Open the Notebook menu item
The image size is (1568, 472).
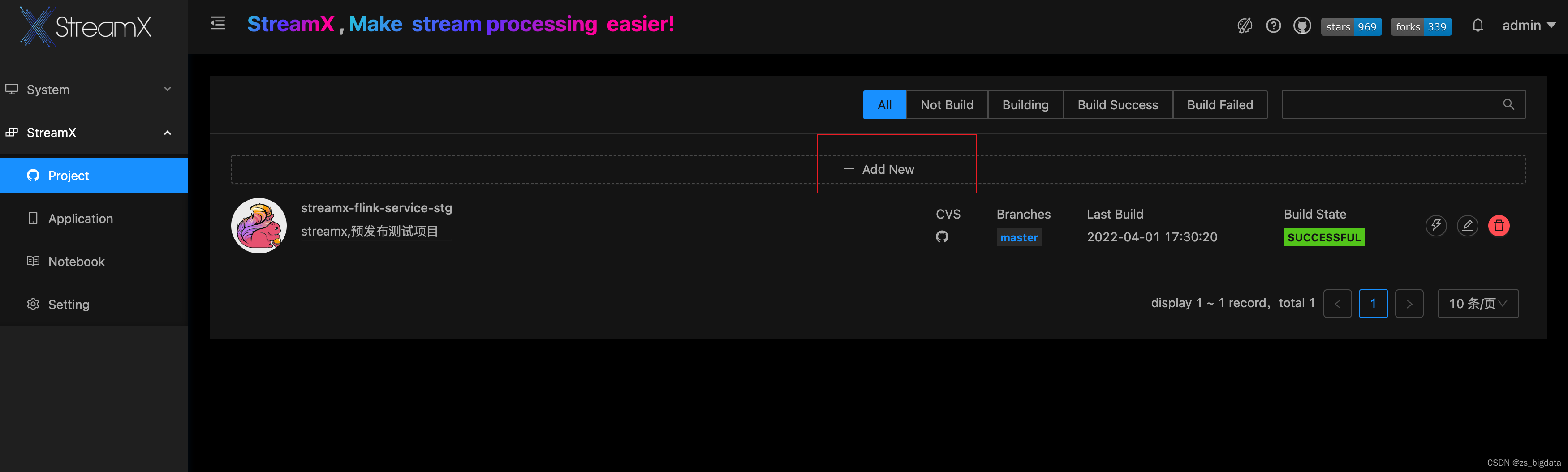[x=94, y=262]
